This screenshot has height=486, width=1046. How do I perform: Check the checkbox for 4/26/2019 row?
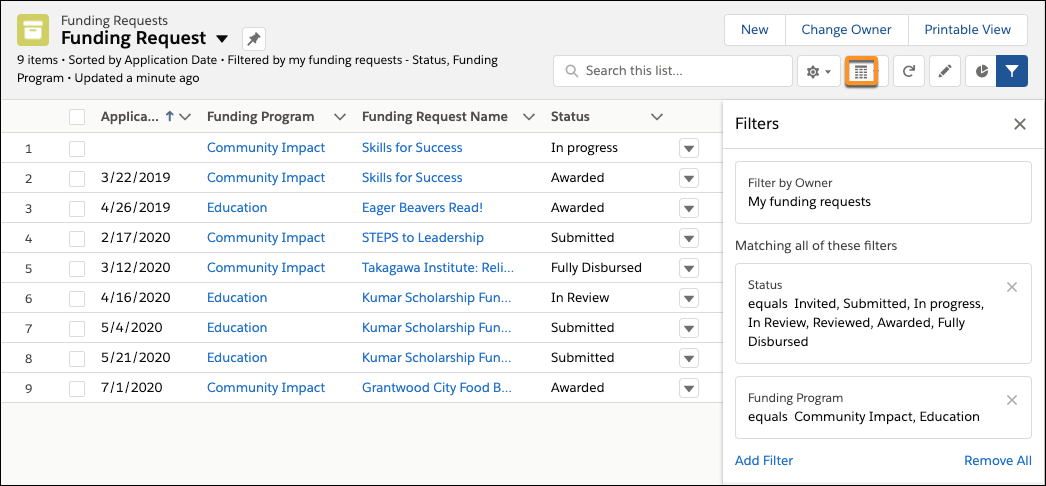[x=77, y=209]
